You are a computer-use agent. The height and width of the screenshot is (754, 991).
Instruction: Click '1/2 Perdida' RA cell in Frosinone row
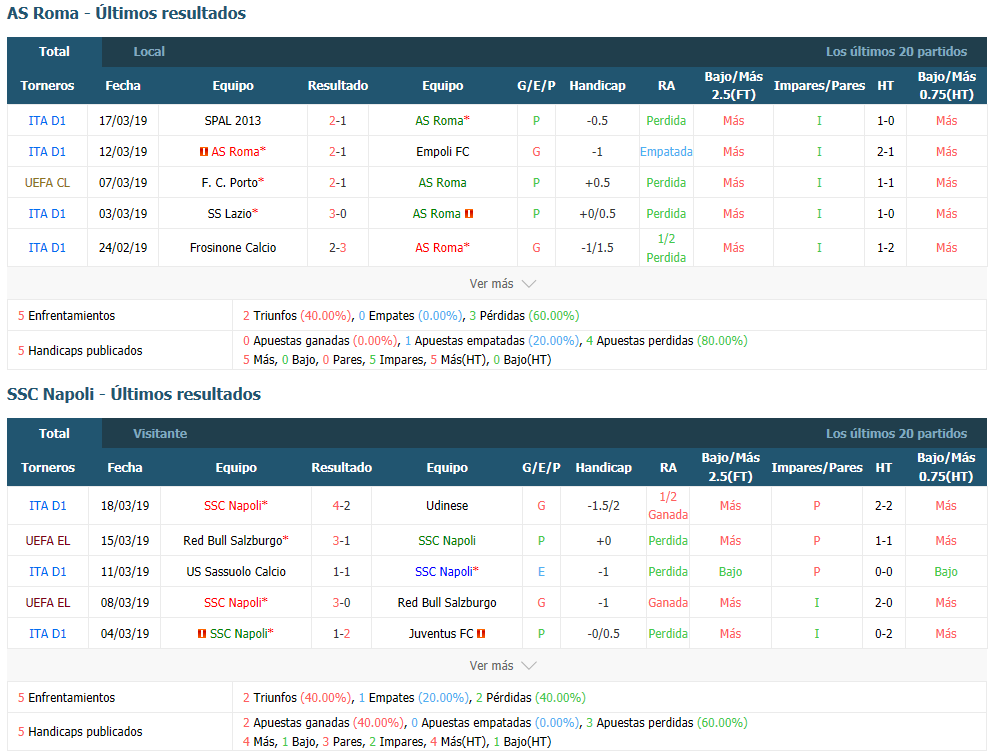click(666, 248)
